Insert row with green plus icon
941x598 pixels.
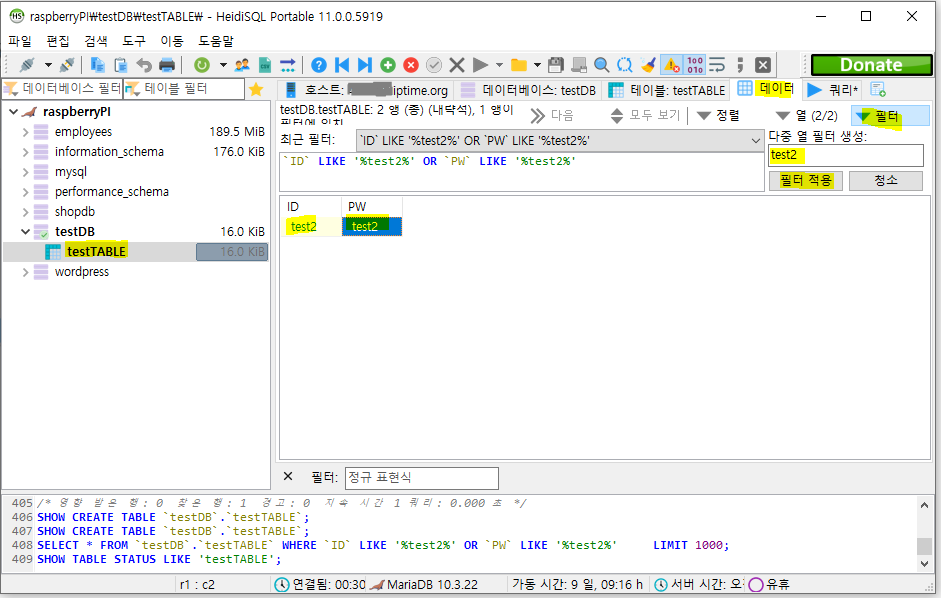tap(388, 65)
